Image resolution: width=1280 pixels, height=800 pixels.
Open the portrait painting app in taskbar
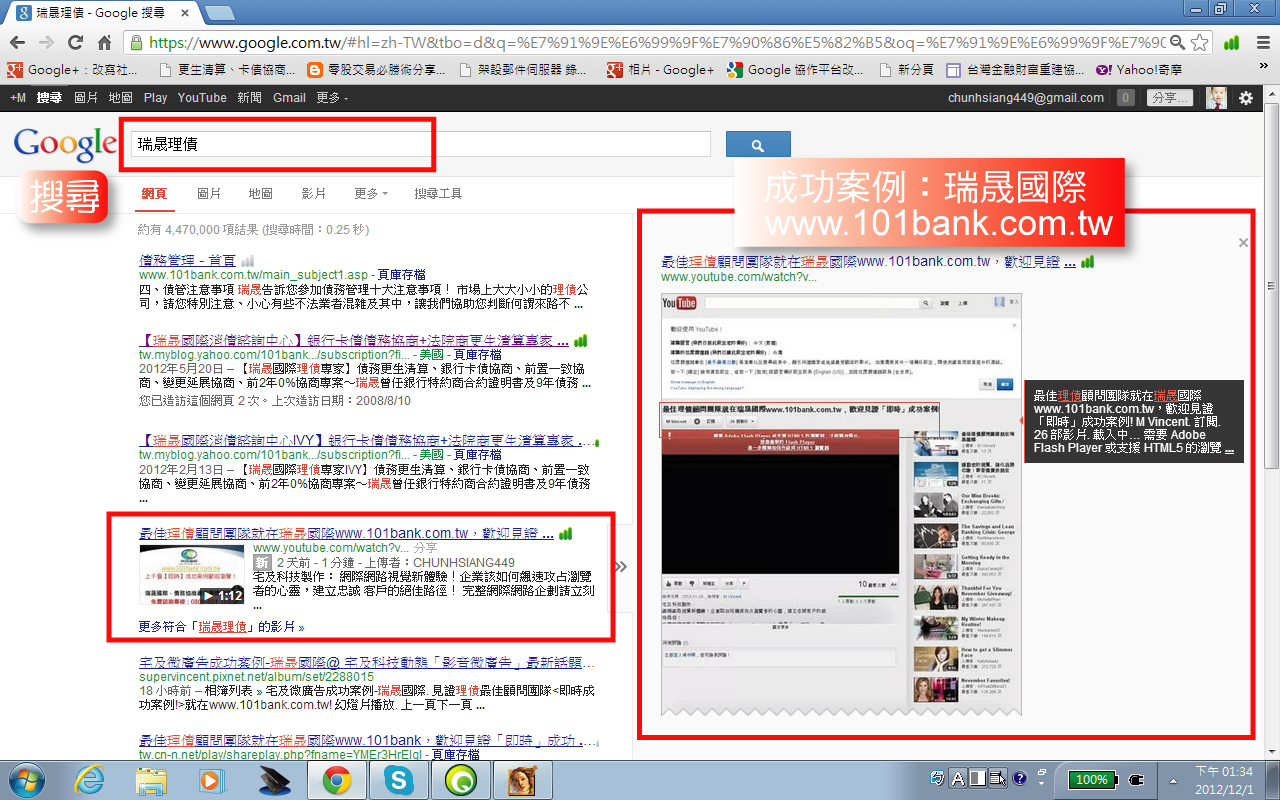pyautogui.click(x=522, y=780)
